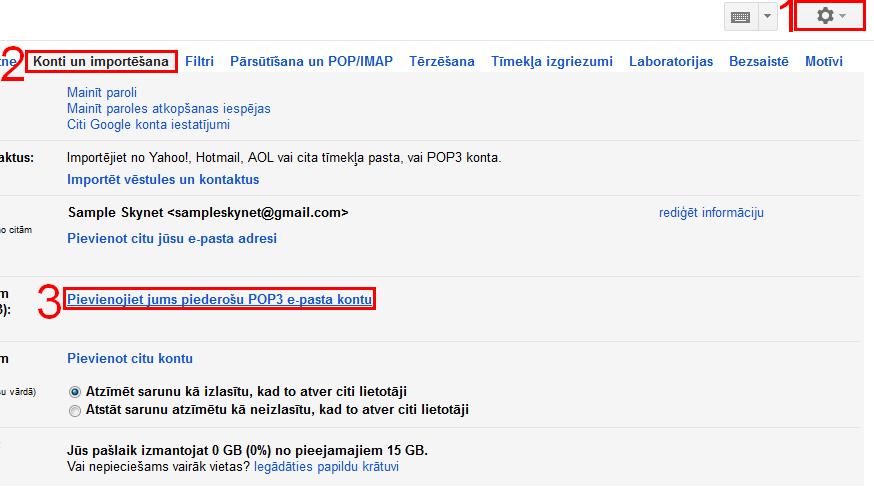Viewport: 874px width, 495px height.
Task: Click the Mainīt paroli link
Action: pos(102,92)
